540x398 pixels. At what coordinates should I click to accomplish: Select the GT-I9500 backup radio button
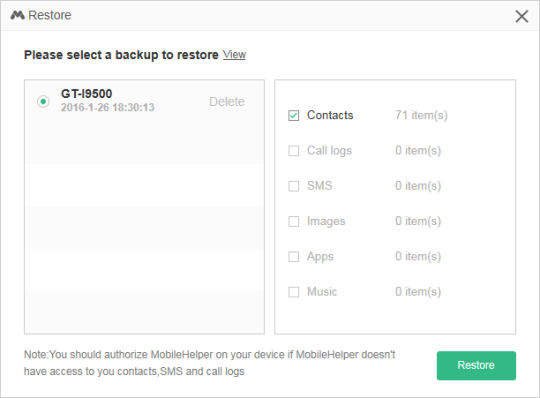pos(43,101)
